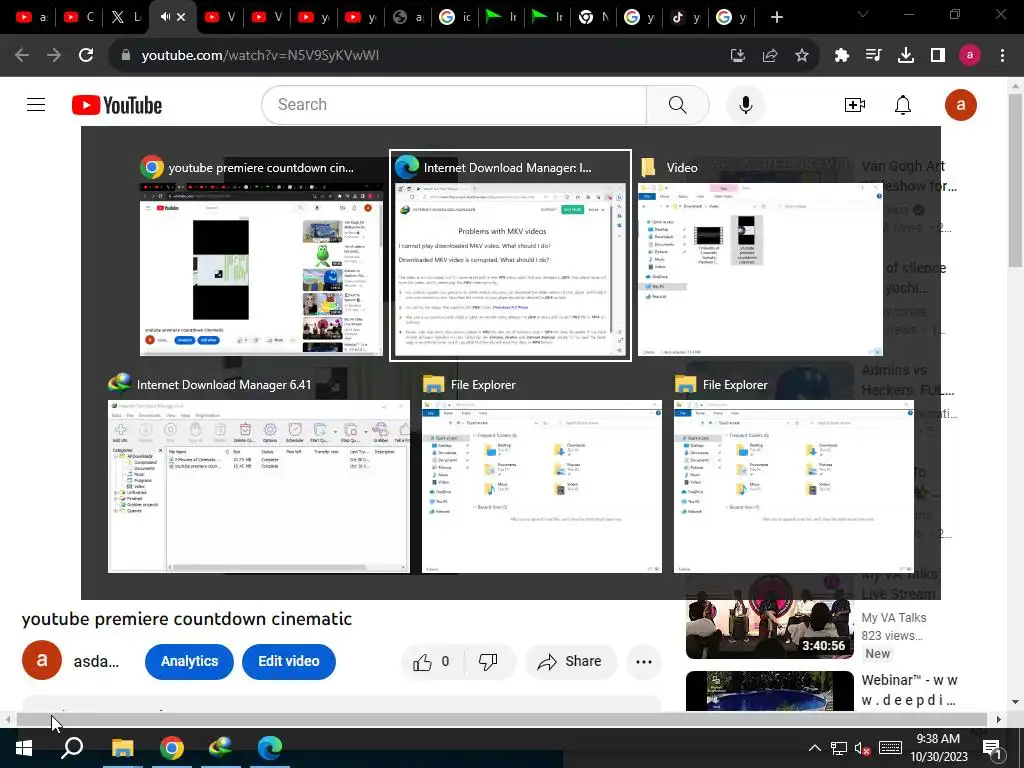This screenshot has width=1024, height=768.
Task: Click the title youtube premiere countdown cinematic
Action: [x=187, y=619]
